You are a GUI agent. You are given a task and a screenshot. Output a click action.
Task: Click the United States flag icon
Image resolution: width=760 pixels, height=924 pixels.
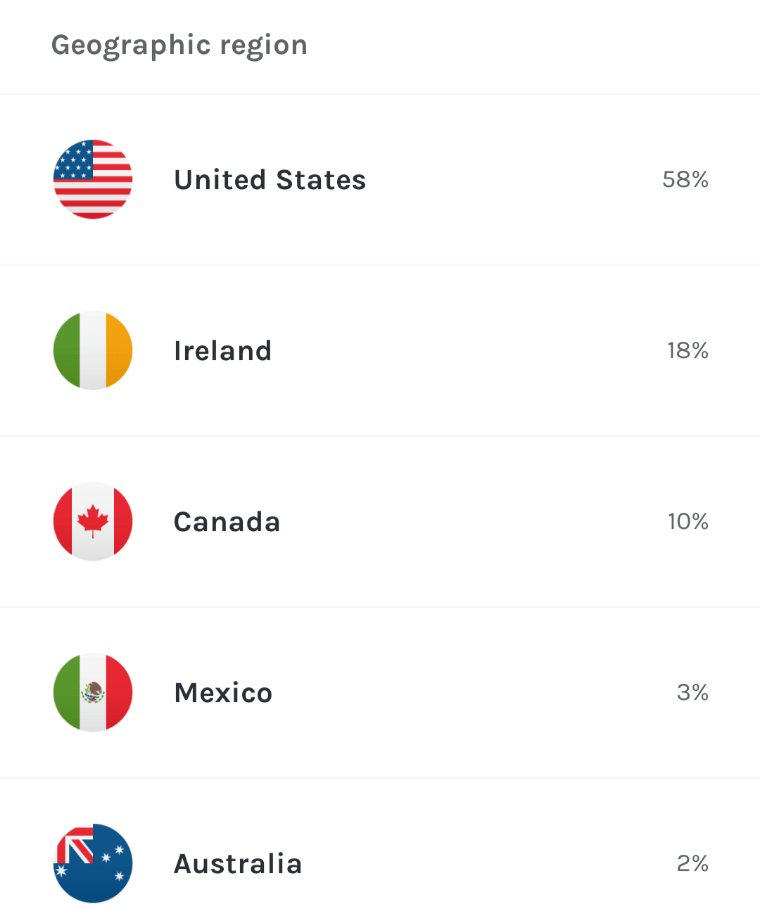click(x=92, y=179)
